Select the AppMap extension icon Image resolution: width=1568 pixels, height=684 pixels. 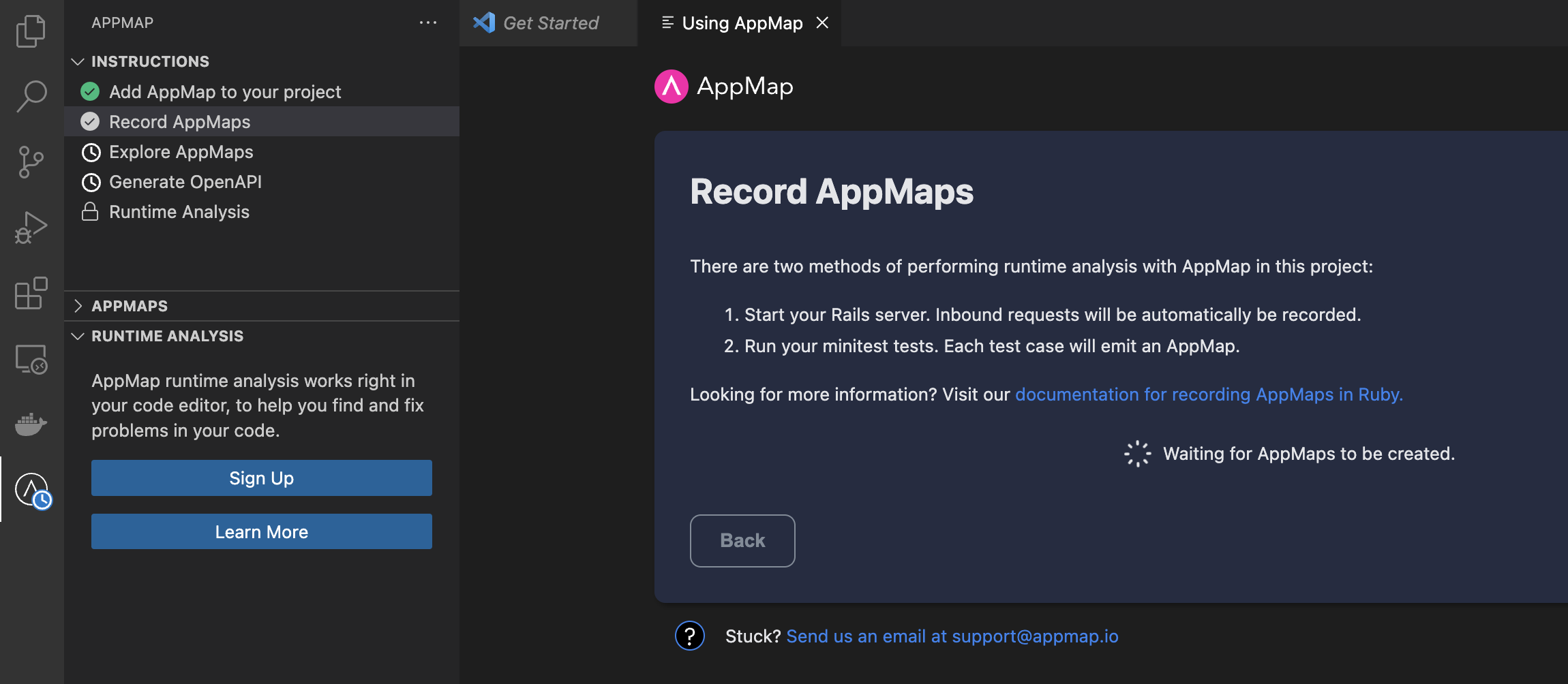point(31,490)
